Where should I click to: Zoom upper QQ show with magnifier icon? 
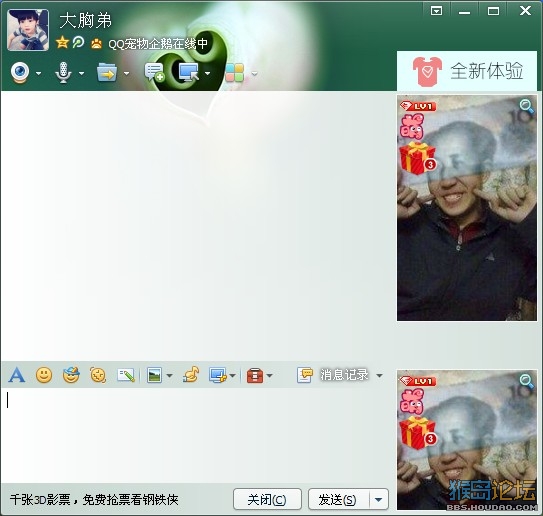coord(527,106)
